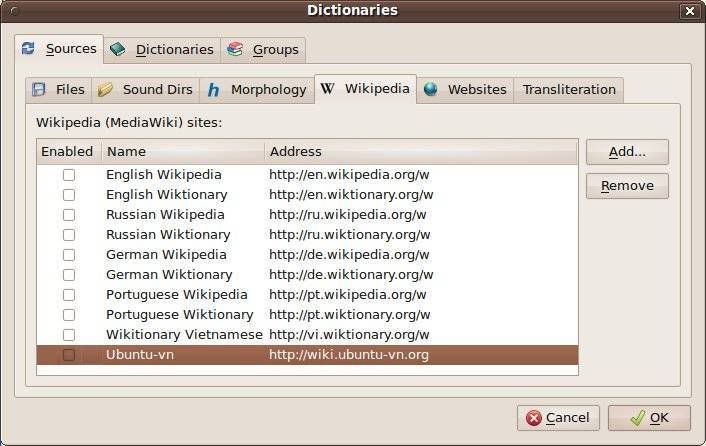Image resolution: width=706 pixels, height=446 pixels.
Task: Enable the German Wikipedia site checkbox
Action: (x=69, y=255)
